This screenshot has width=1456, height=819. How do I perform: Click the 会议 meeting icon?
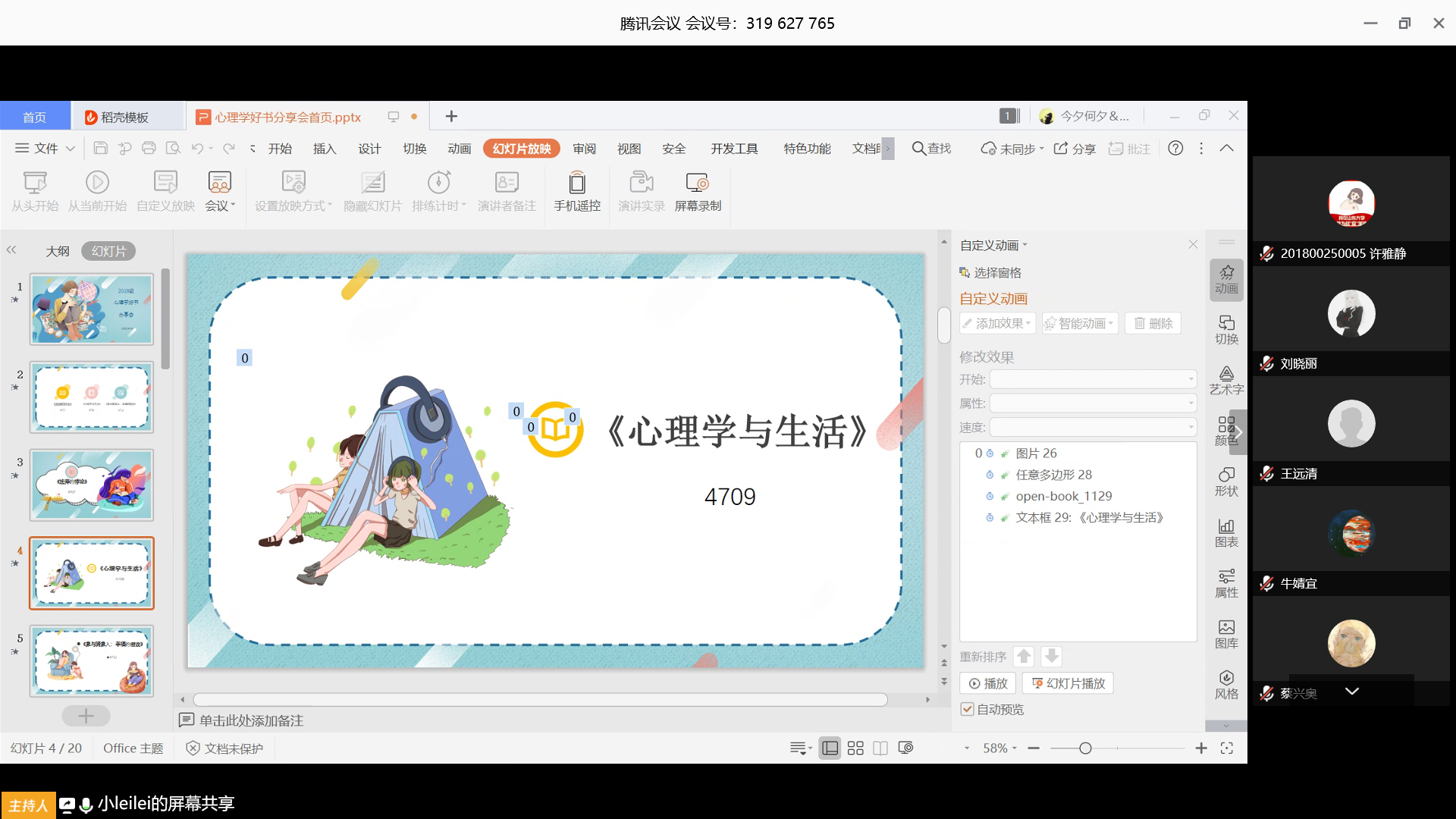(219, 184)
